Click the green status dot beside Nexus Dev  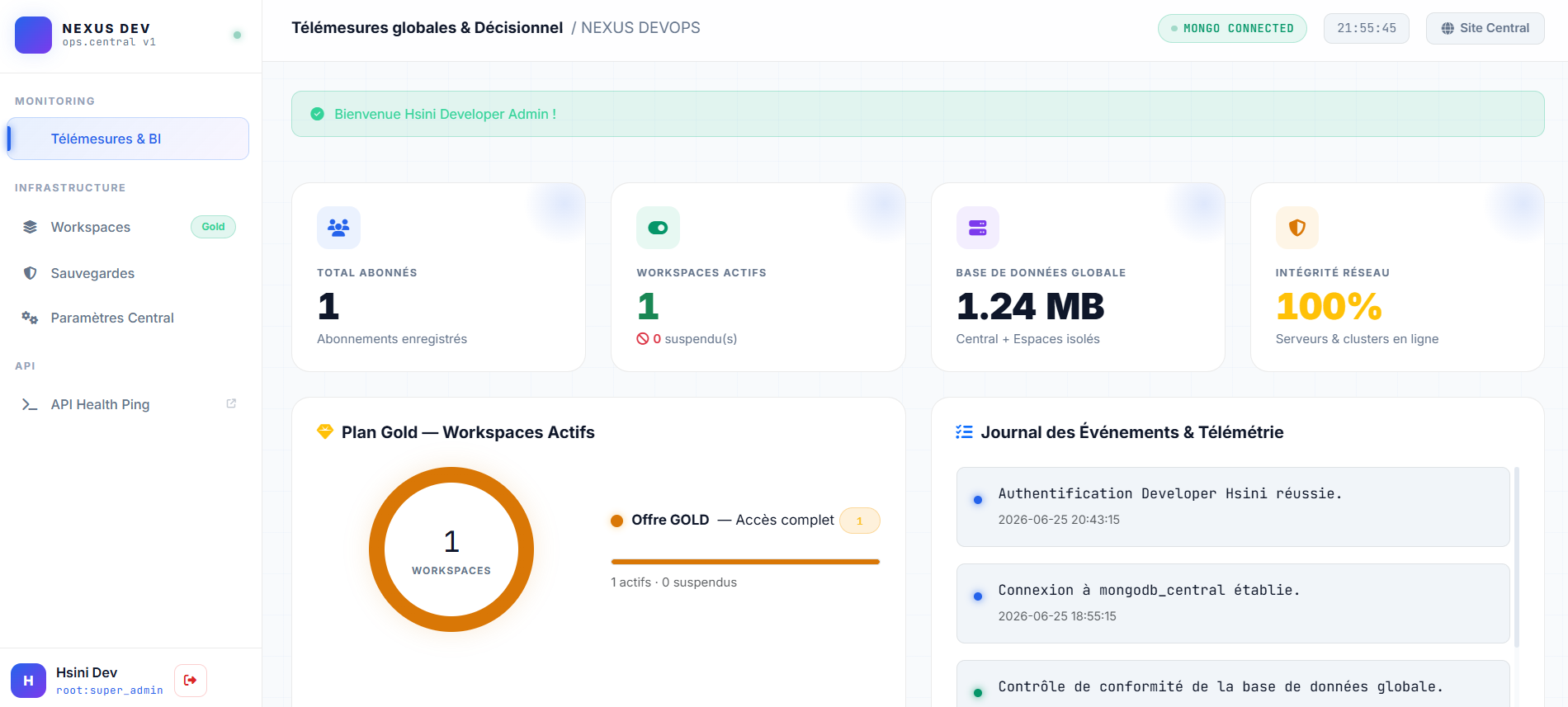click(x=237, y=35)
